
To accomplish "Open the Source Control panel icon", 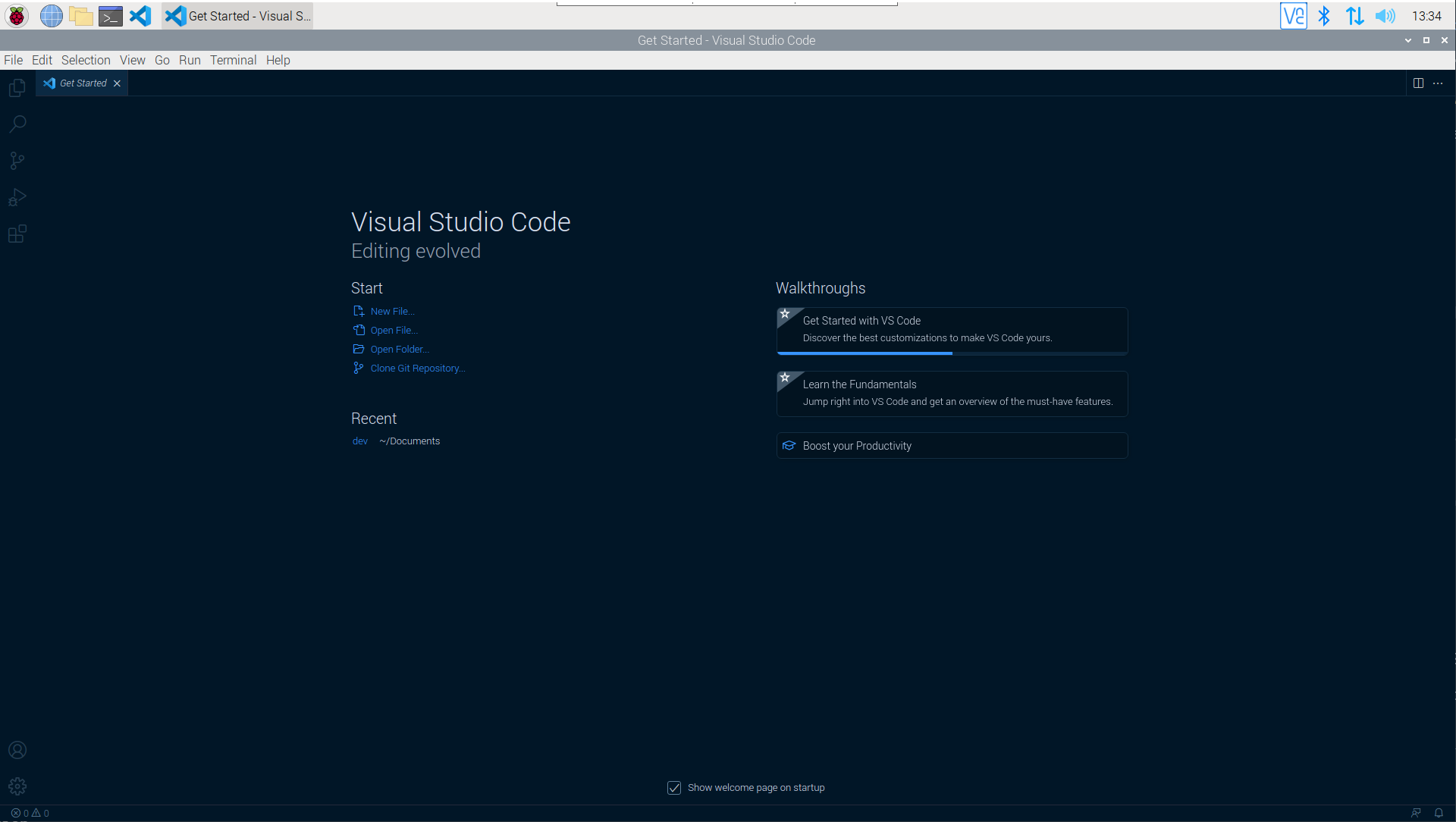I will (x=17, y=160).
